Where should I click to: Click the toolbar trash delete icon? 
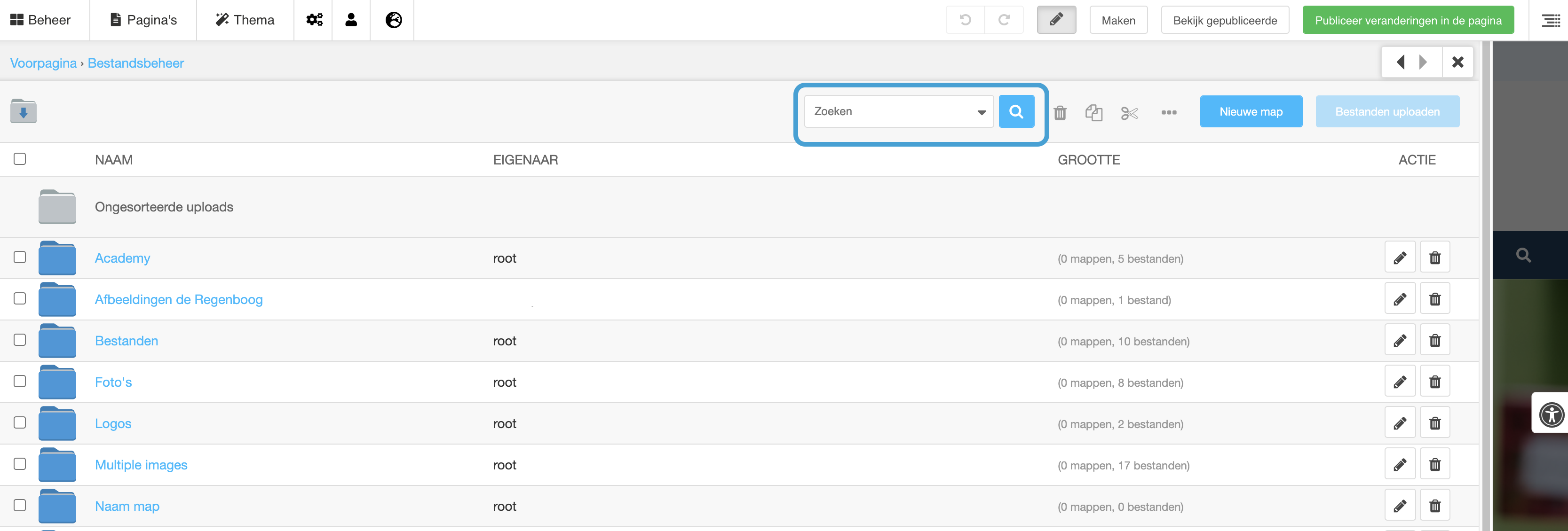[1060, 112]
